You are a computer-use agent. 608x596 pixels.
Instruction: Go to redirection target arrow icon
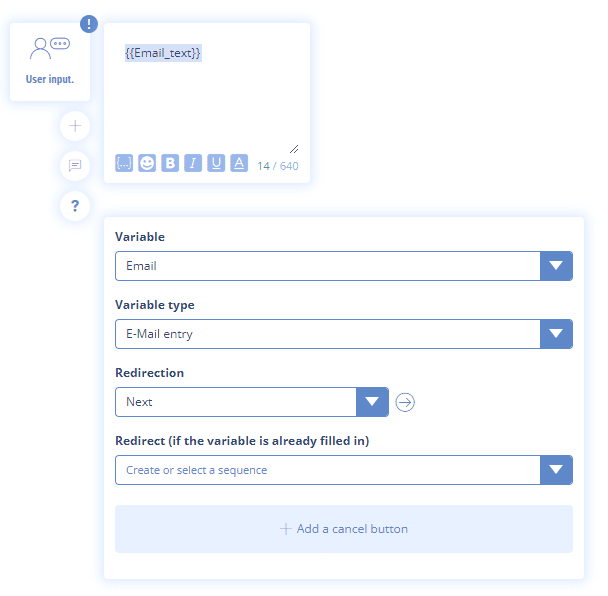[x=405, y=402]
